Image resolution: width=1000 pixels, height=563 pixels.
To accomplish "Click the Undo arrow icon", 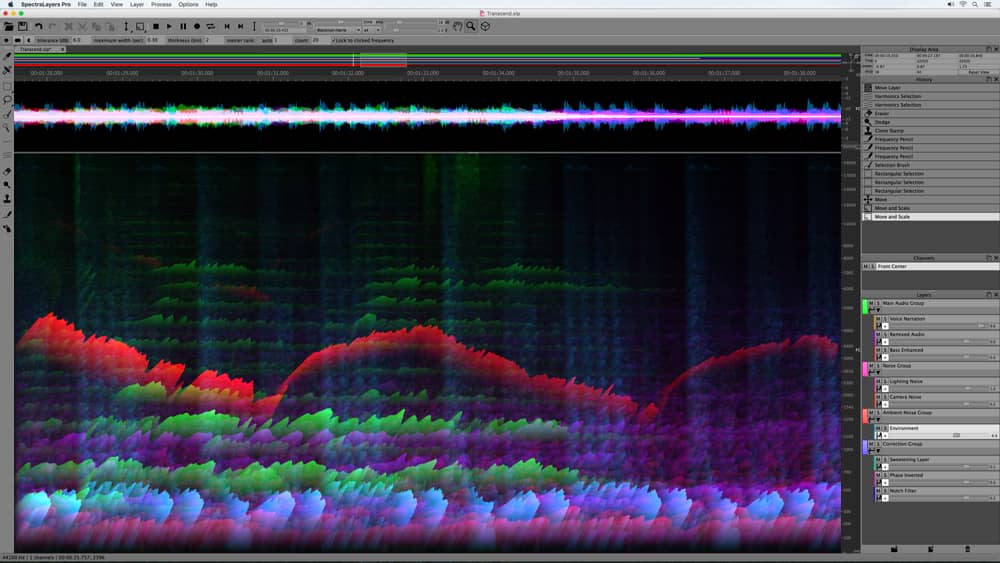I will tap(38, 26).
